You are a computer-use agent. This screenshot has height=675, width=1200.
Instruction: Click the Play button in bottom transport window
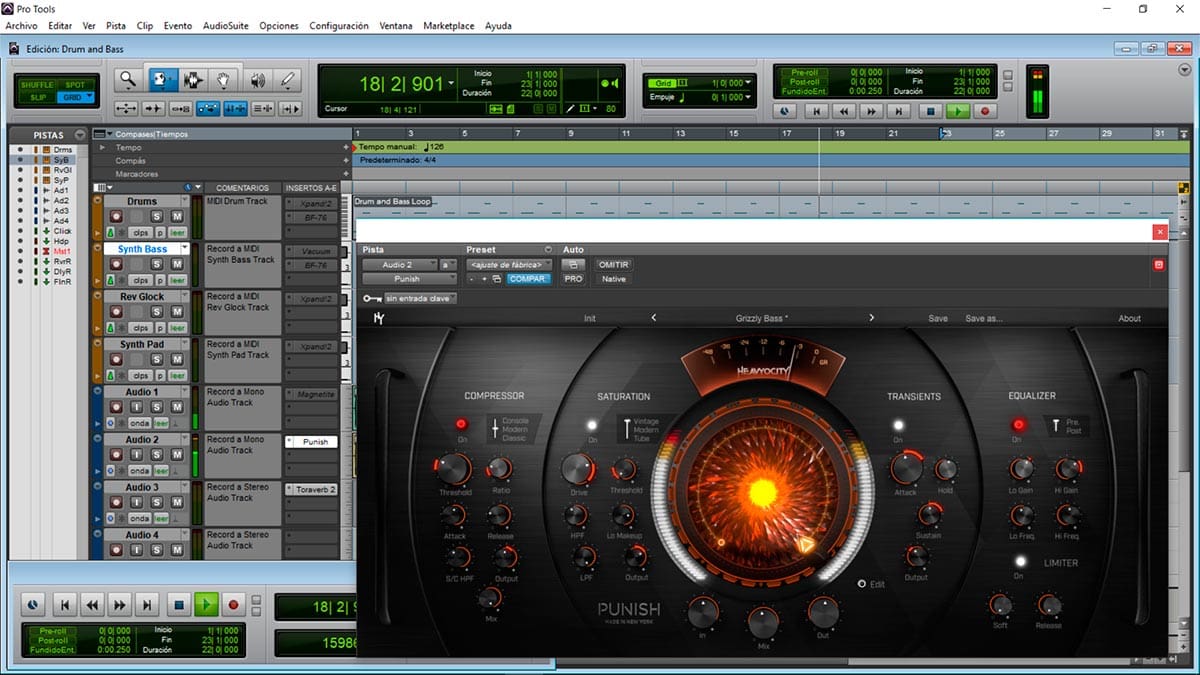coord(206,604)
